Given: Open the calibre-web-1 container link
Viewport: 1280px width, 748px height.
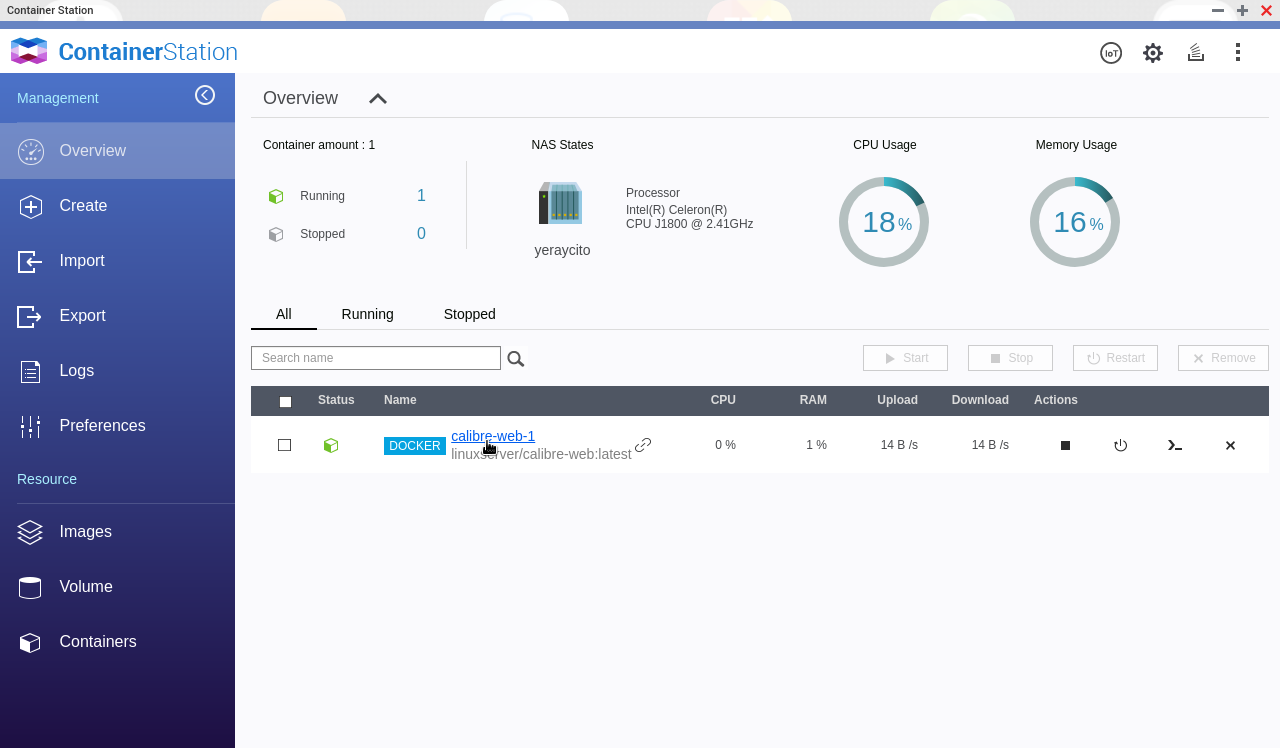Looking at the screenshot, I should tap(493, 436).
